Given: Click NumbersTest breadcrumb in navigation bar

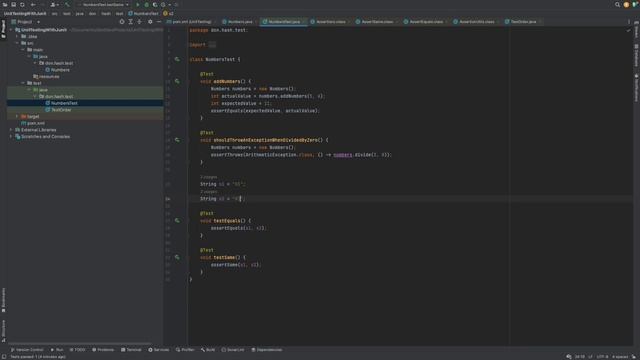Looking at the screenshot, I should [x=143, y=13].
